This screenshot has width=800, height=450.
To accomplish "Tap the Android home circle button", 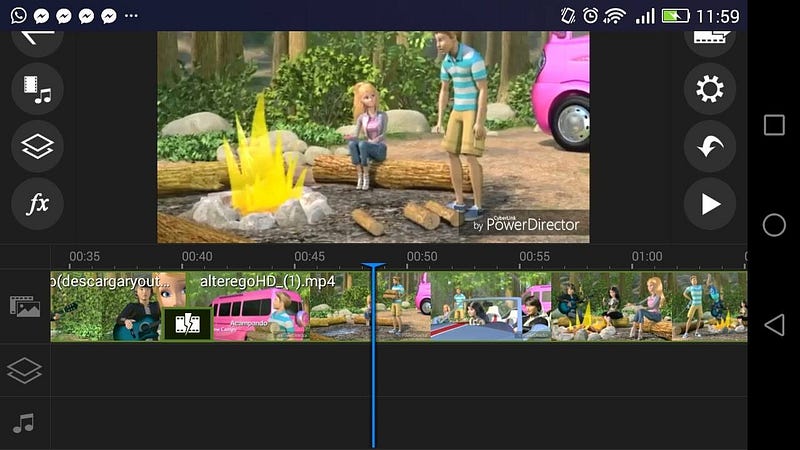I will [x=774, y=225].
